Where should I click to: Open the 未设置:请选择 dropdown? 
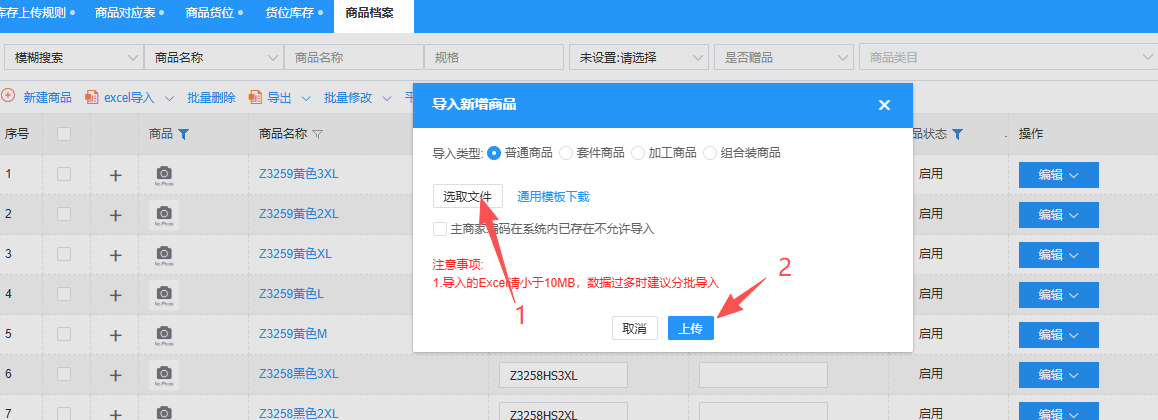pyautogui.click(x=638, y=58)
